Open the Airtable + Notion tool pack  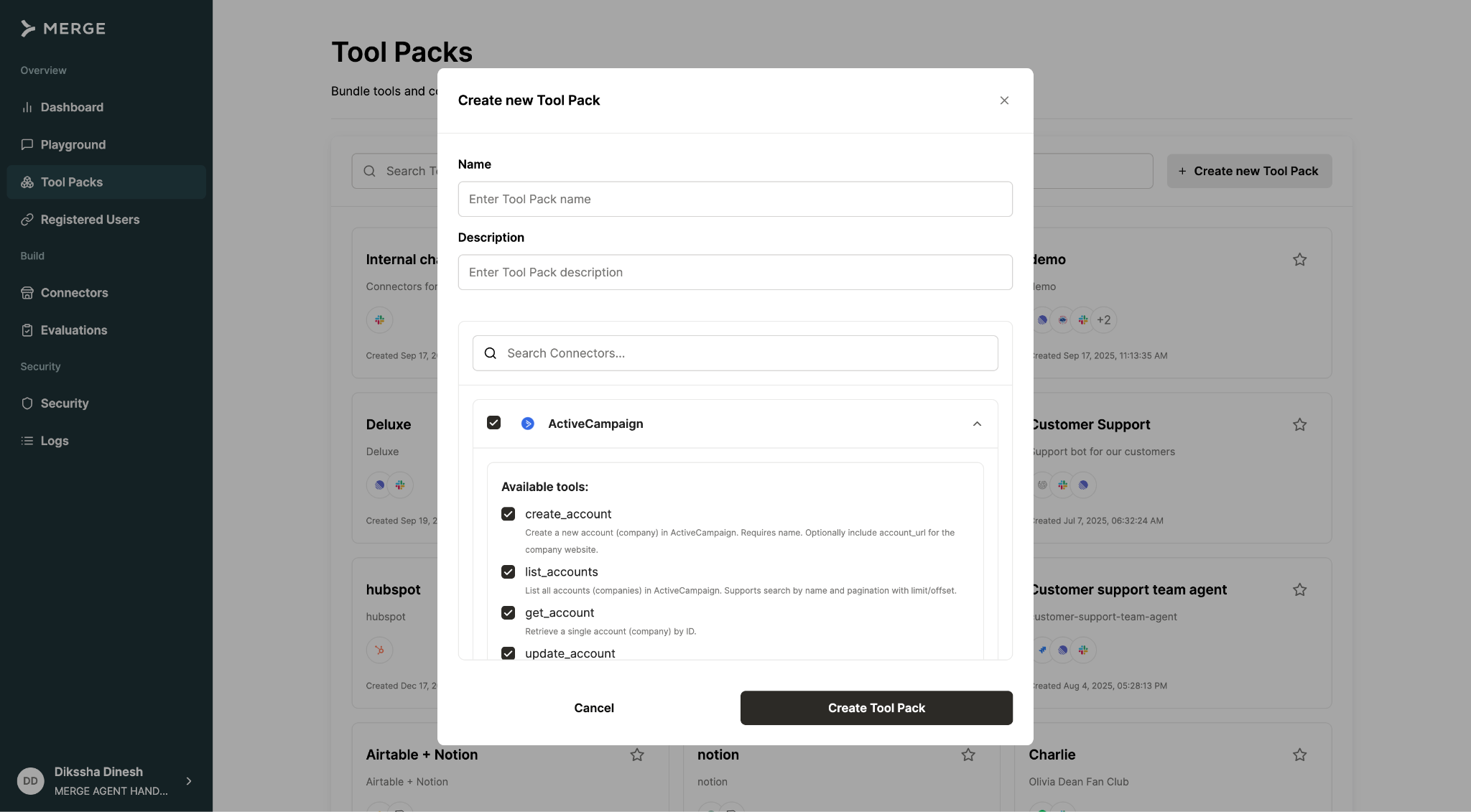[x=510, y=767]
